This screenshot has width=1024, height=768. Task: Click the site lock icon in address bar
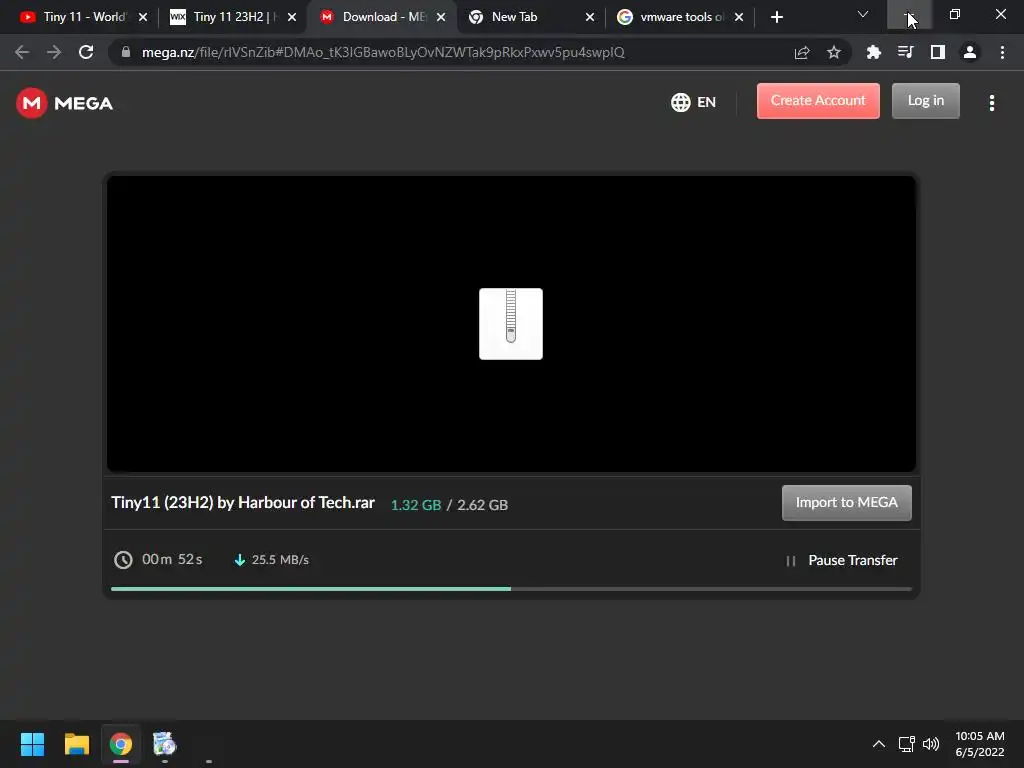(126, 52)
